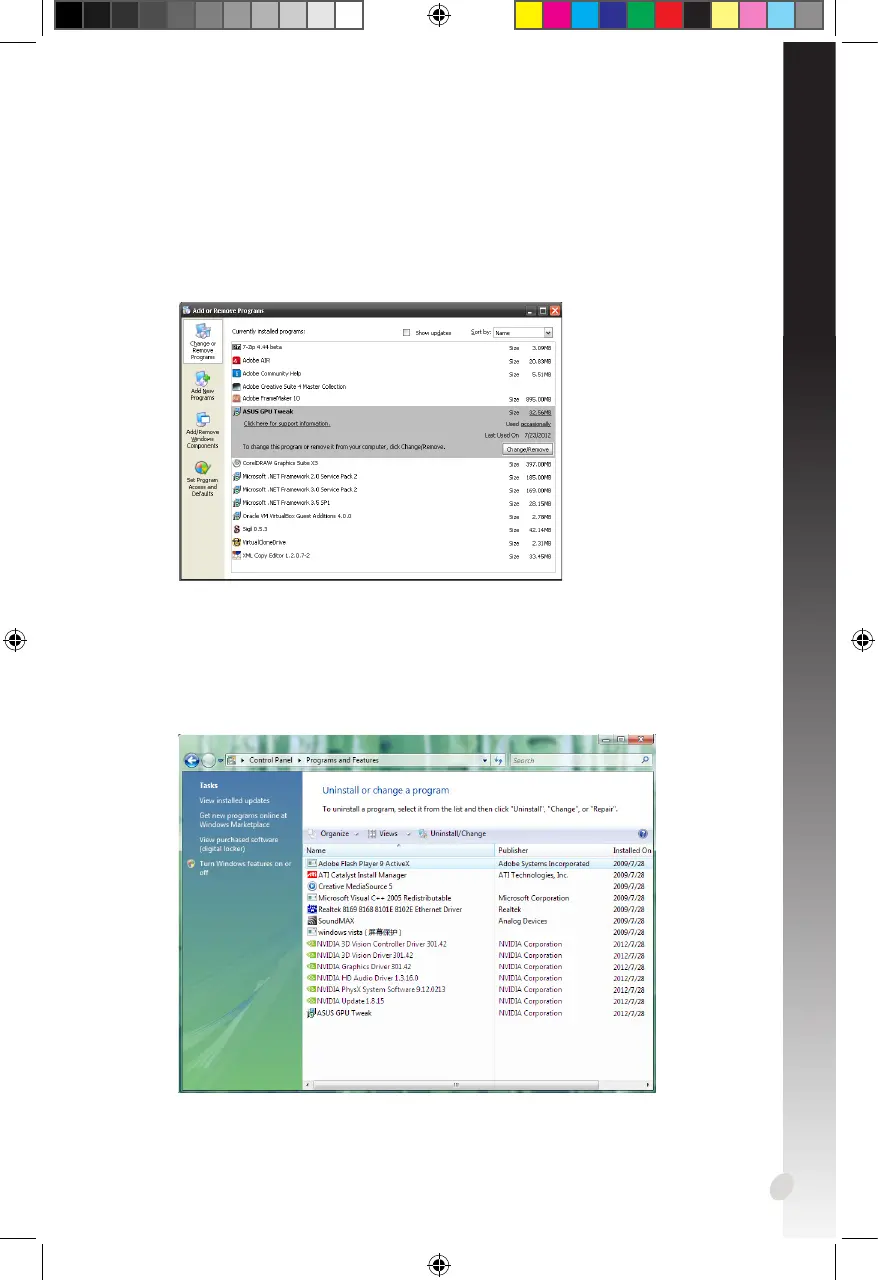Select the Adobe FrameMaker 10 icon
The width and height of the screenshot is (878, 1280).
[237, 398]
